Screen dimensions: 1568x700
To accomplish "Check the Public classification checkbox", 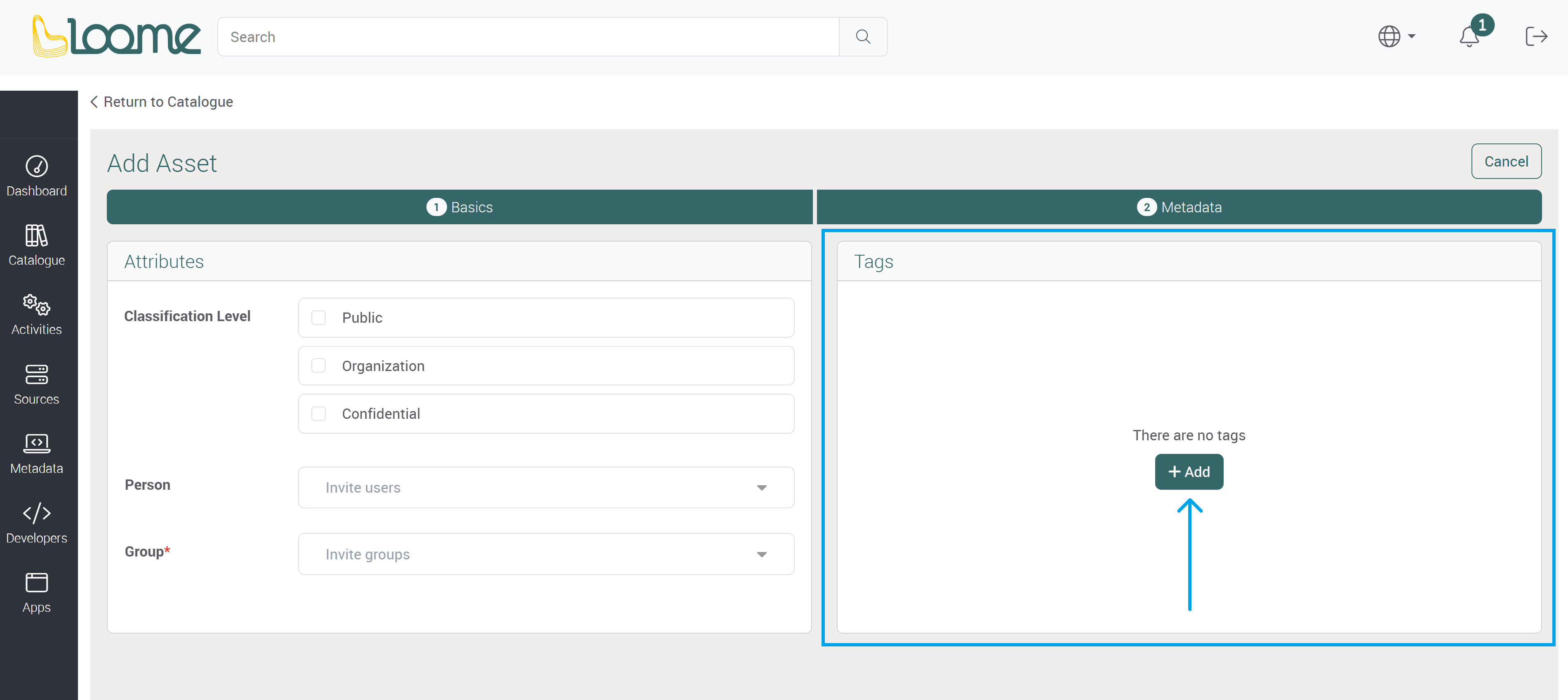I will click(x=318, y=318).
